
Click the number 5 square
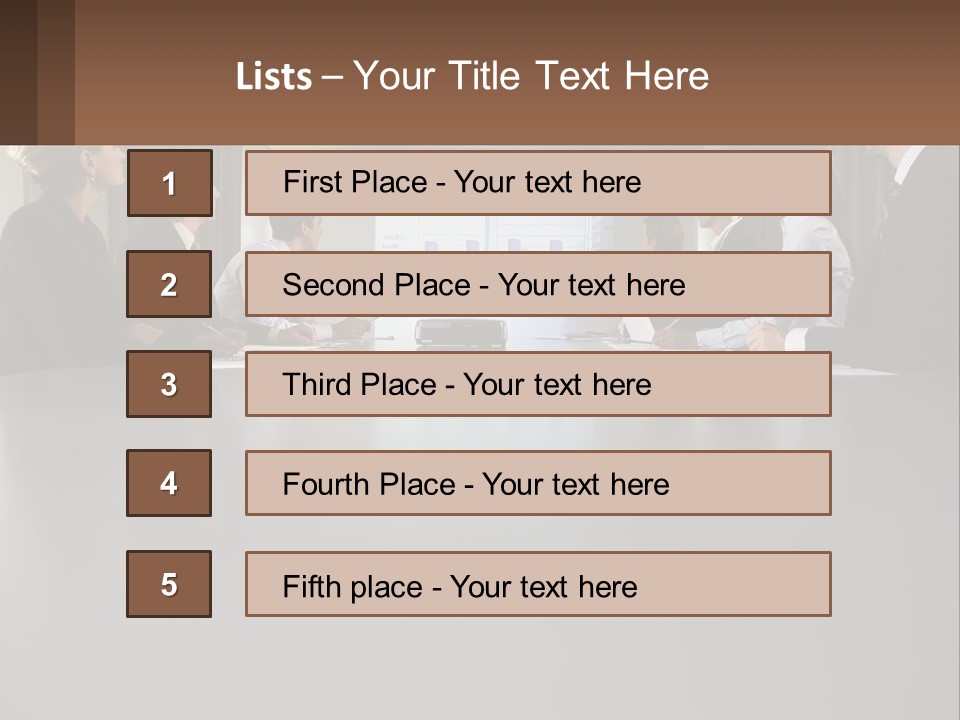click(x=169, y=584)
